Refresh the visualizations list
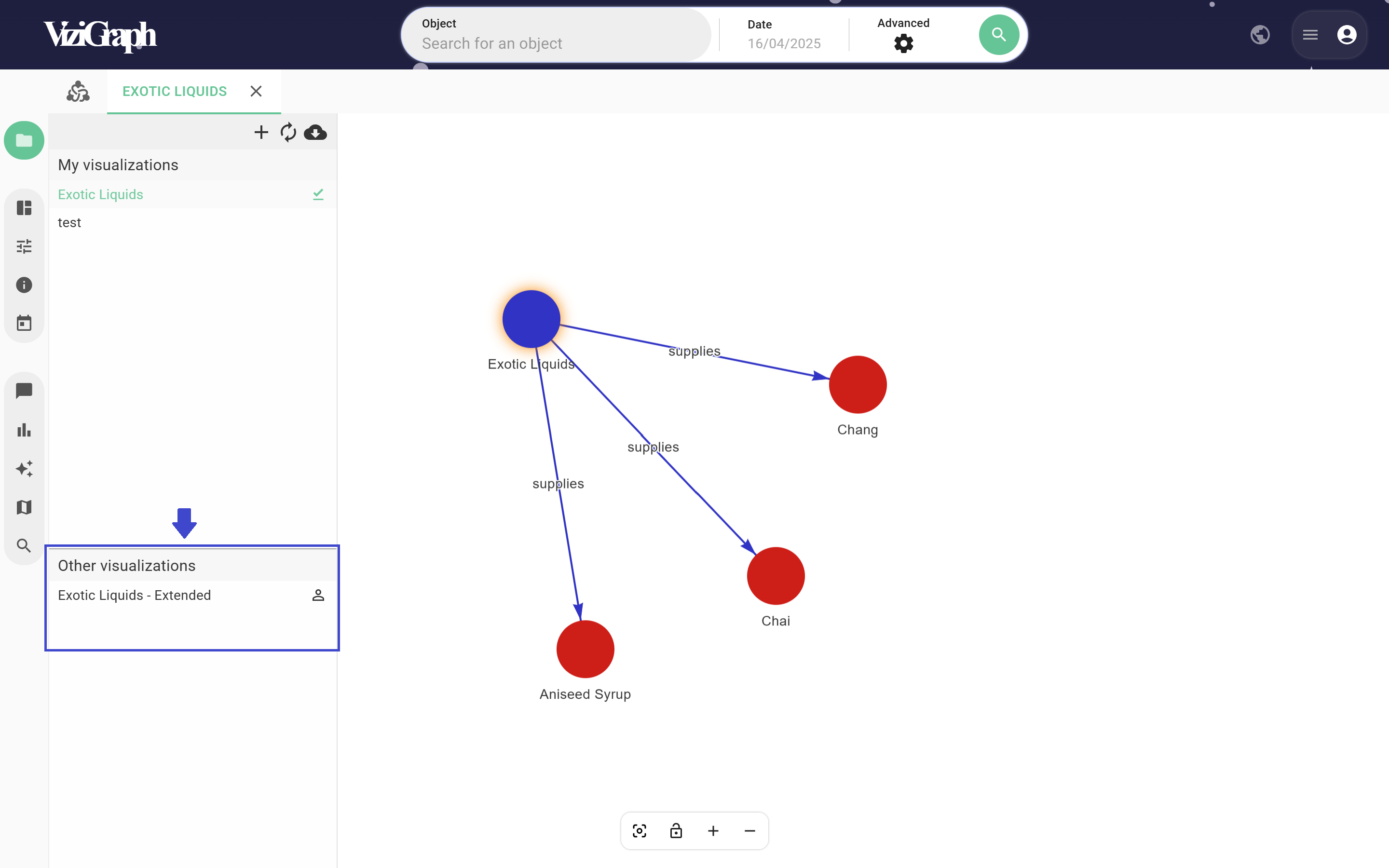This screenshot has width=1389, height=868. point(288,133)
